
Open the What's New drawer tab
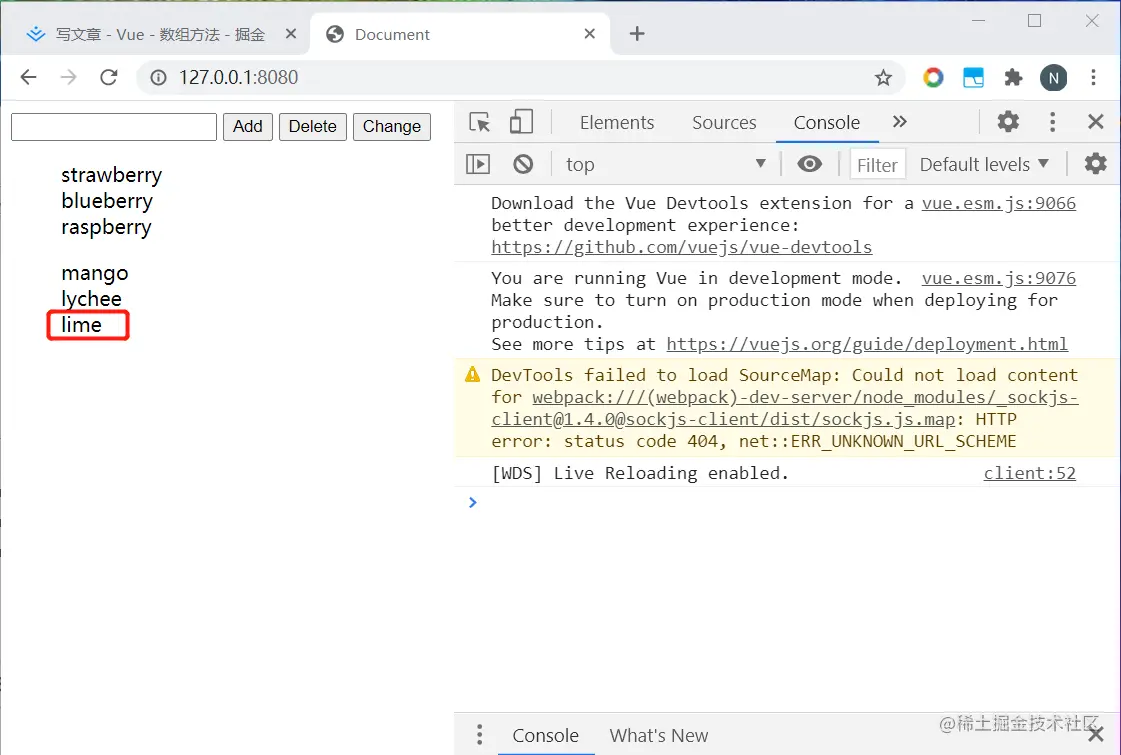point(658,736)
